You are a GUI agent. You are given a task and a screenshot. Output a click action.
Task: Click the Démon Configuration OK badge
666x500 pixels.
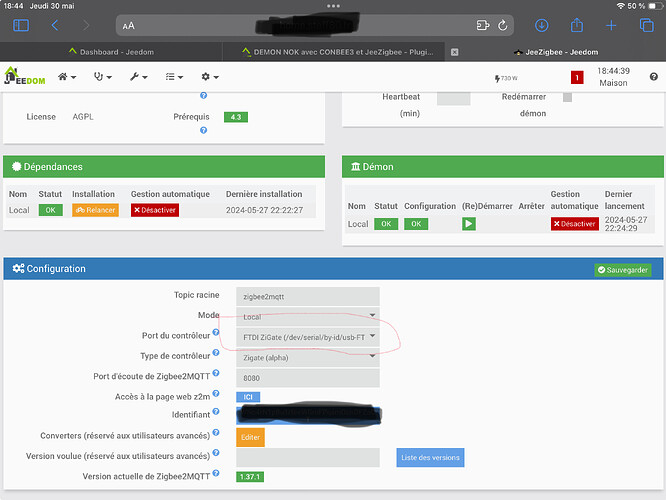(x=416, y=224)
